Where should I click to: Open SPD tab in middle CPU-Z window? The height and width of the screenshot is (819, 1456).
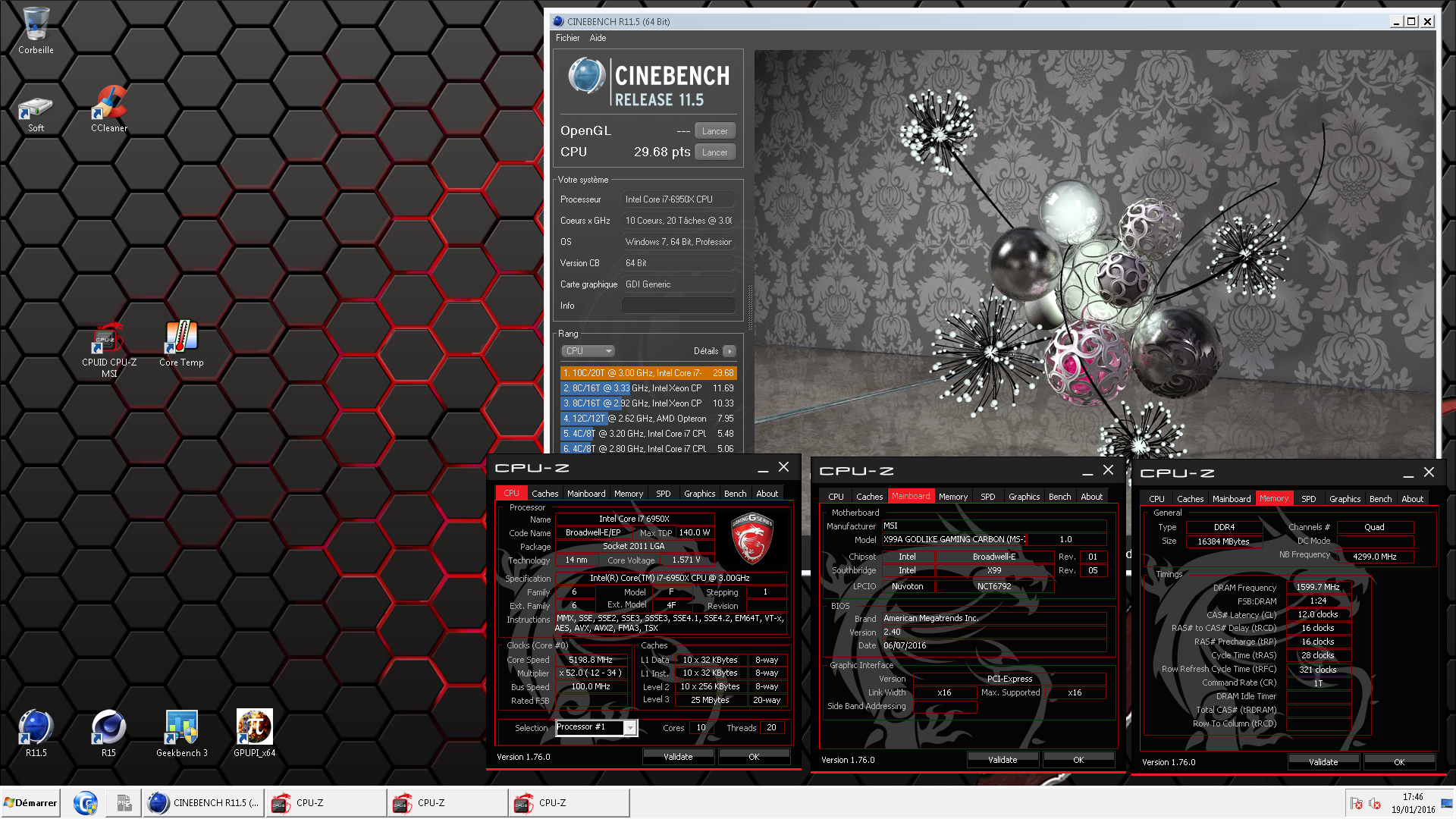click(x=987, y=497)
